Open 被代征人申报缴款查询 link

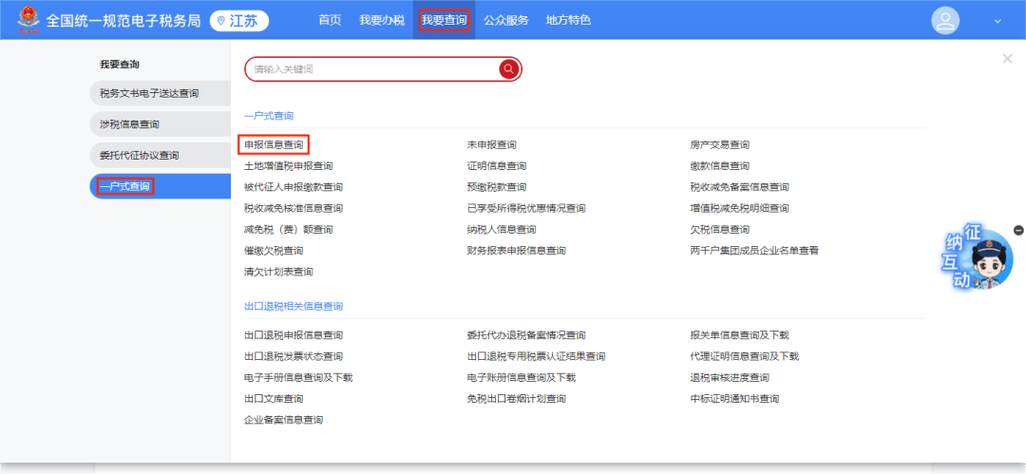point(293,187)
